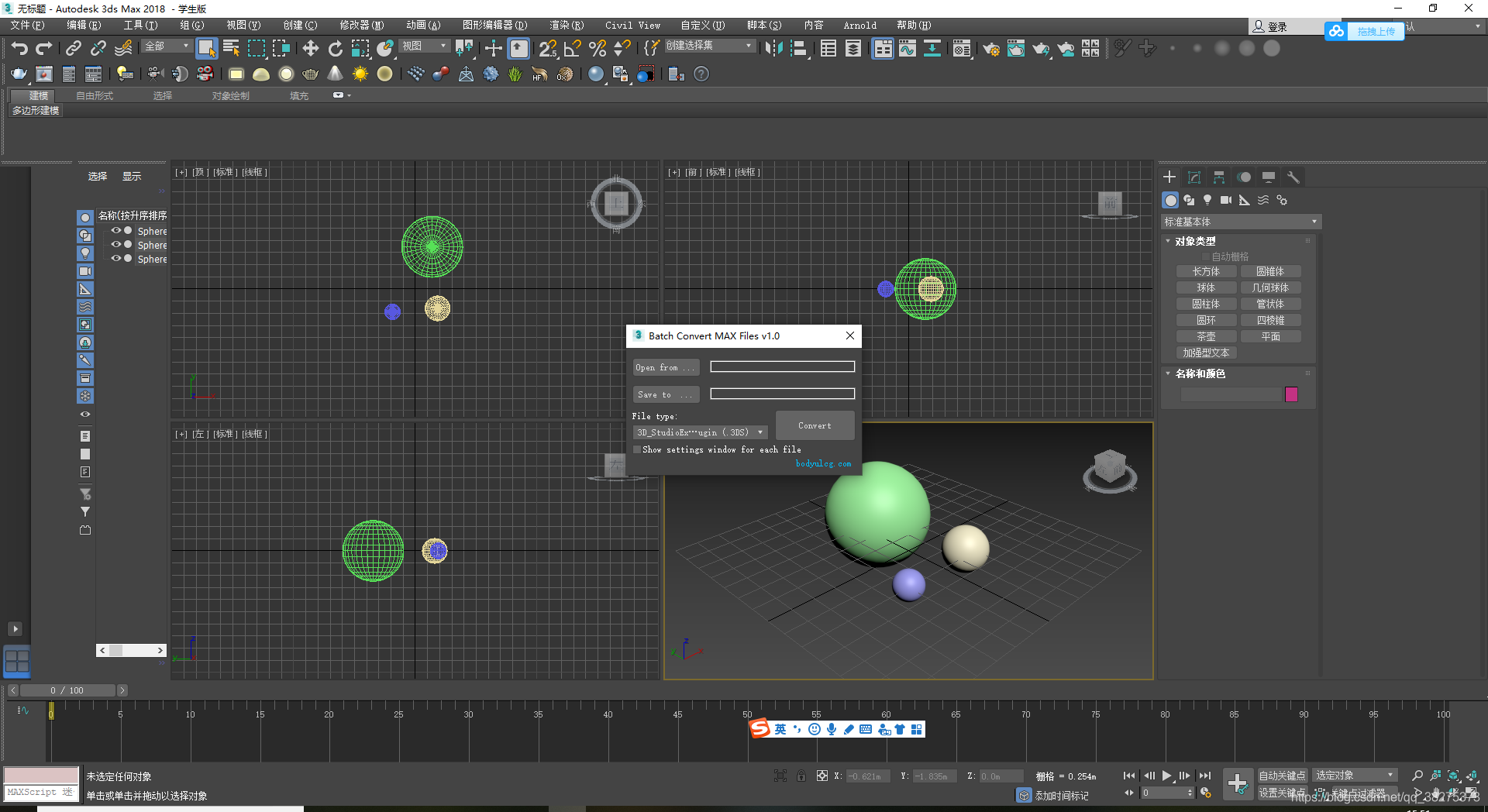Click the Mirror tool icon
This screenshot has height=812, width=1488.
pos(773,49)
